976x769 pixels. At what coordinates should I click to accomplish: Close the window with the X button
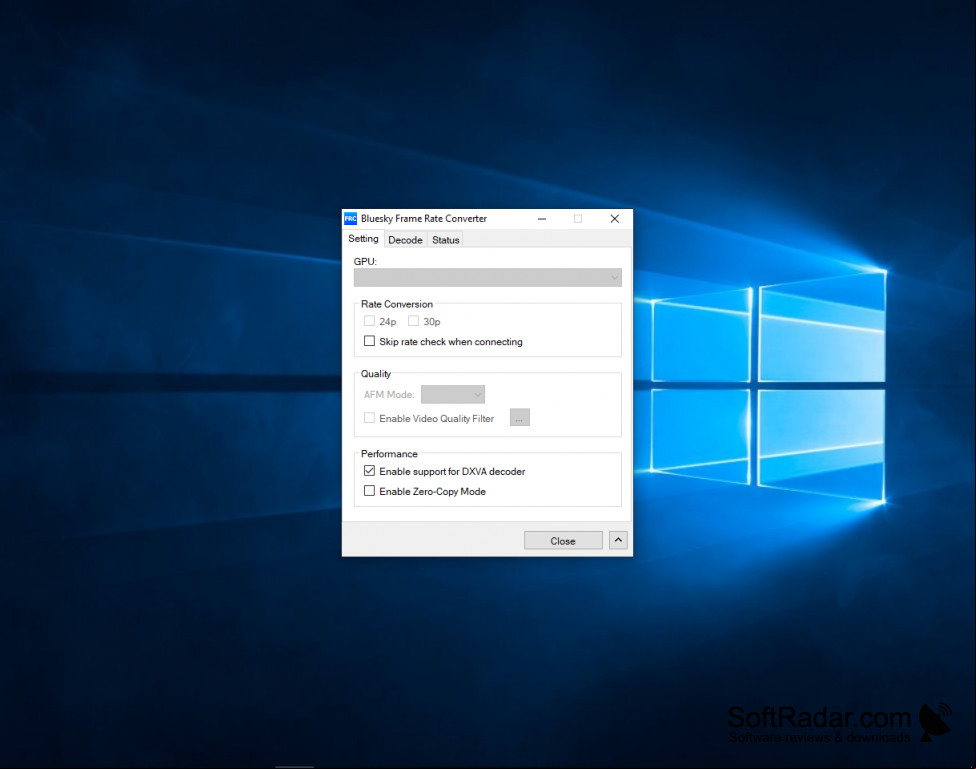614,219
